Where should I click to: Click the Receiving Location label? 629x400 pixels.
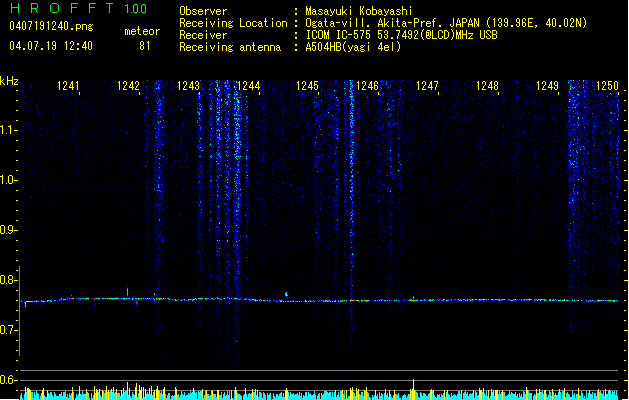(233, 23)
